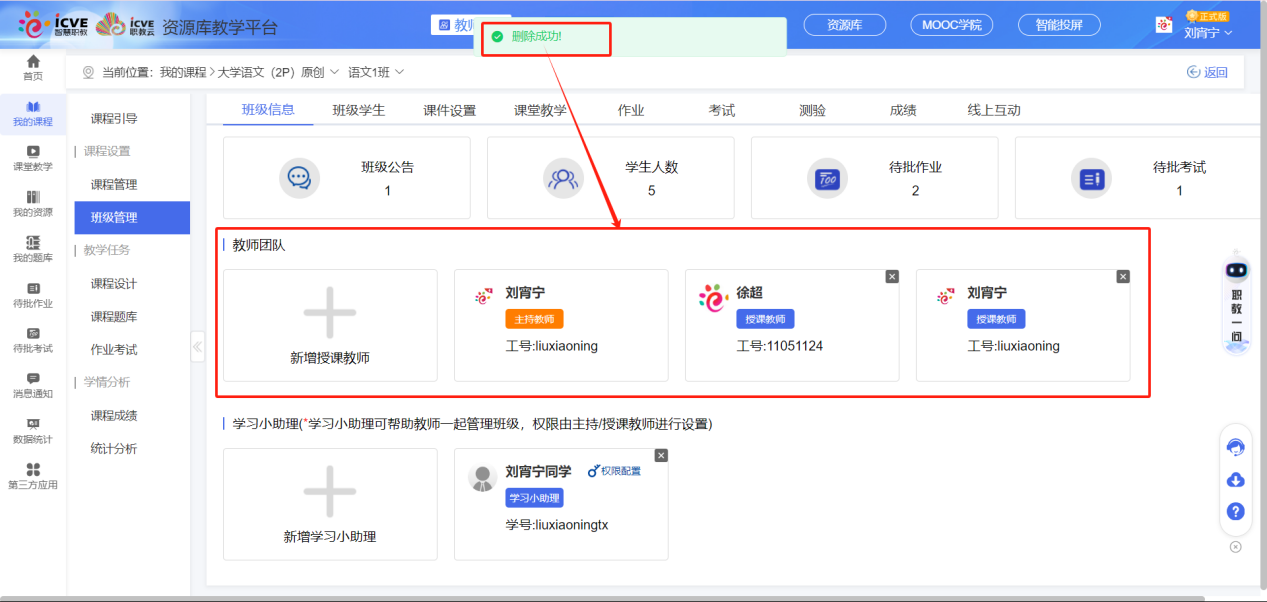1267x602 pixels.
Task: Switch to the 班级学生 tab
Action: 358,110
